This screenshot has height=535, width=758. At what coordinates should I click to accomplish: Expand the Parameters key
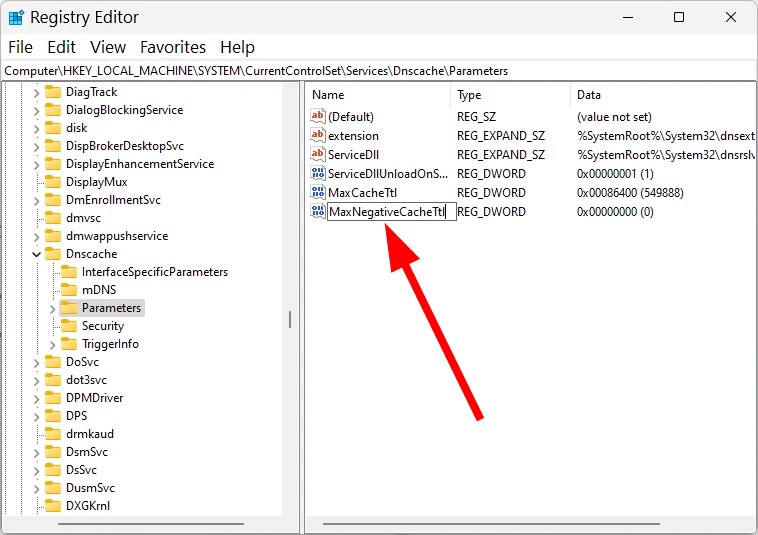pyautogui.click(x=52, y=308)
